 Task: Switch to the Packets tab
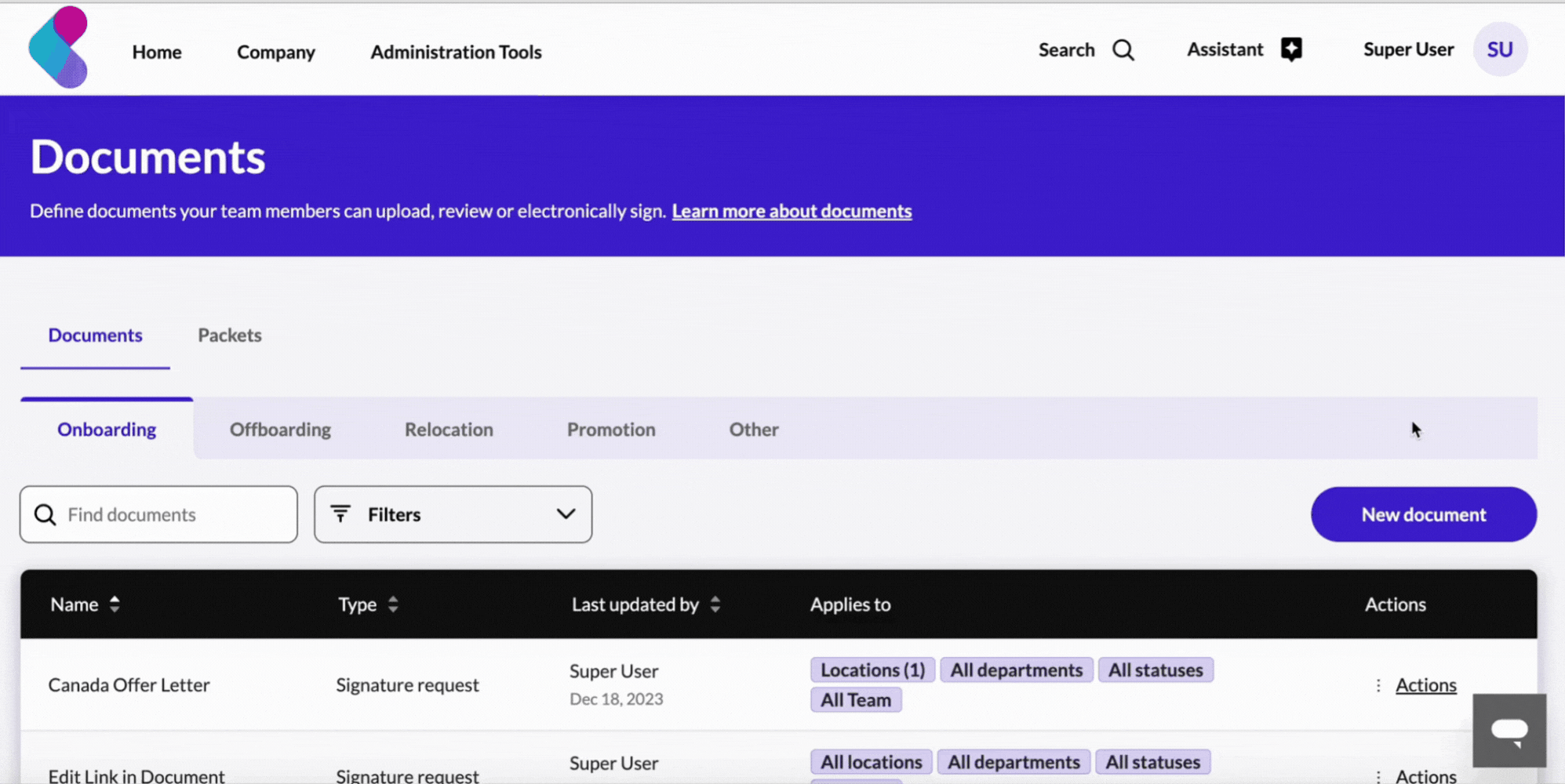pos(230,335)
